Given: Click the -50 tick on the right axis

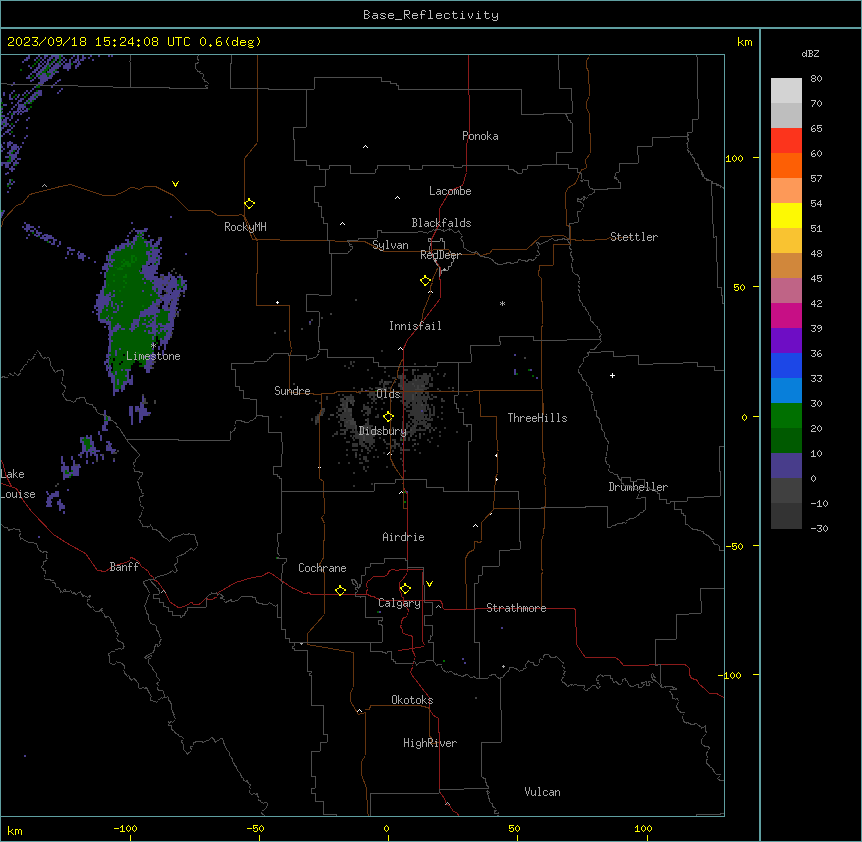Looking at the screenshot, I should (x=734, y=546).
